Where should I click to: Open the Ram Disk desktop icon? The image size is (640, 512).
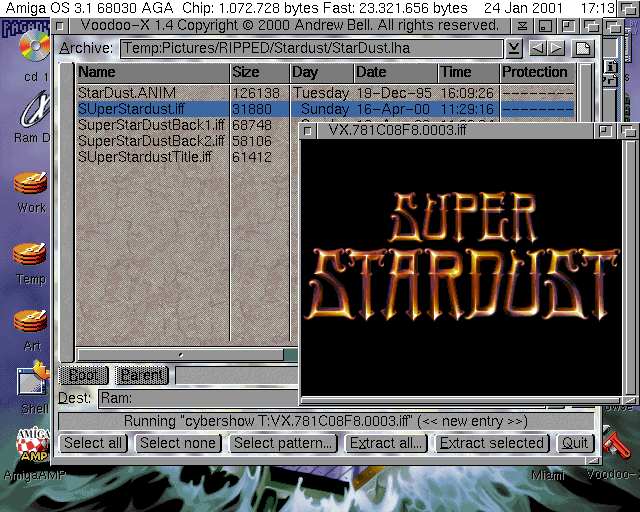point(35,109)
